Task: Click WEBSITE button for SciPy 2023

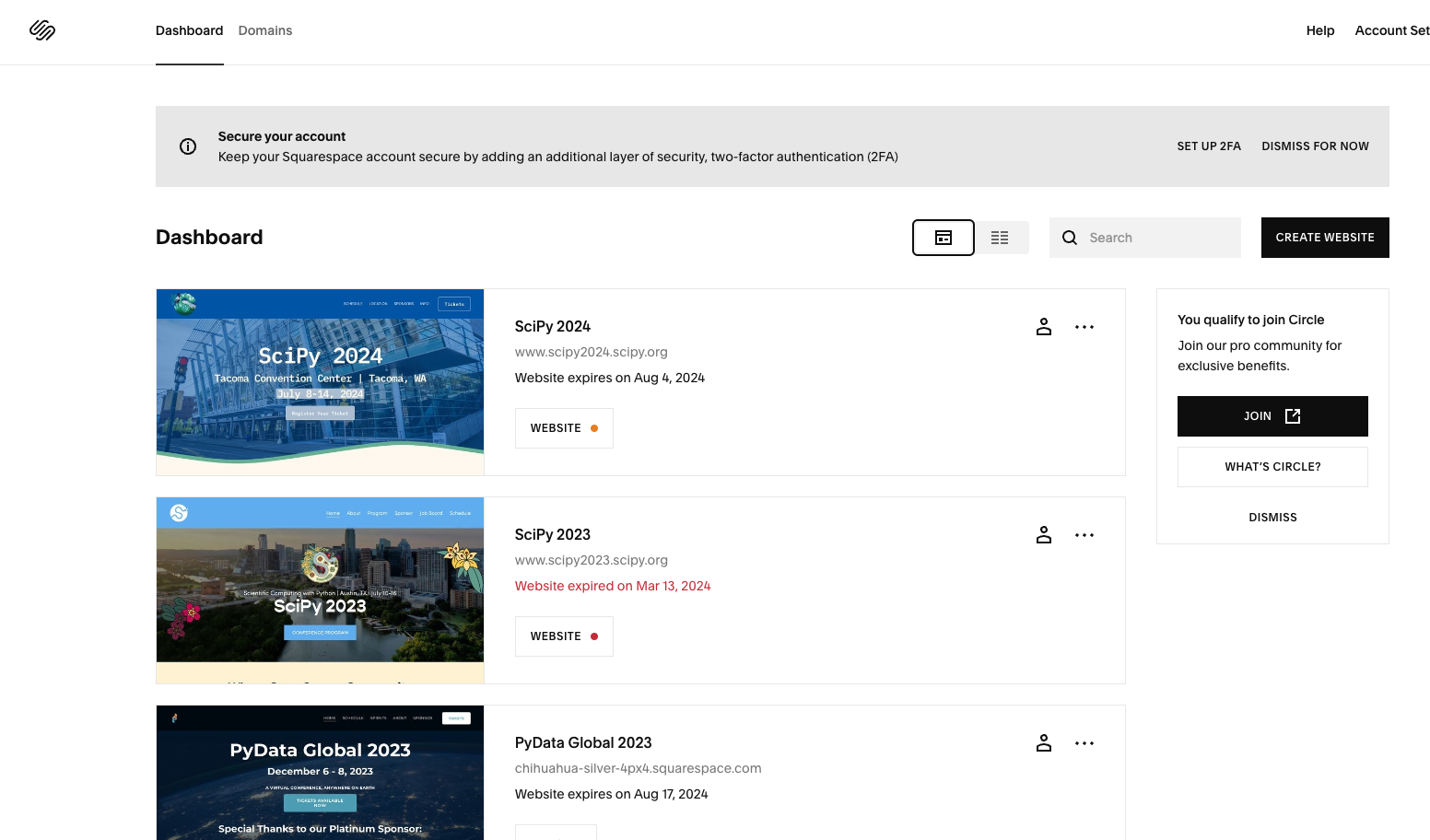Action: tap(564, 636)
